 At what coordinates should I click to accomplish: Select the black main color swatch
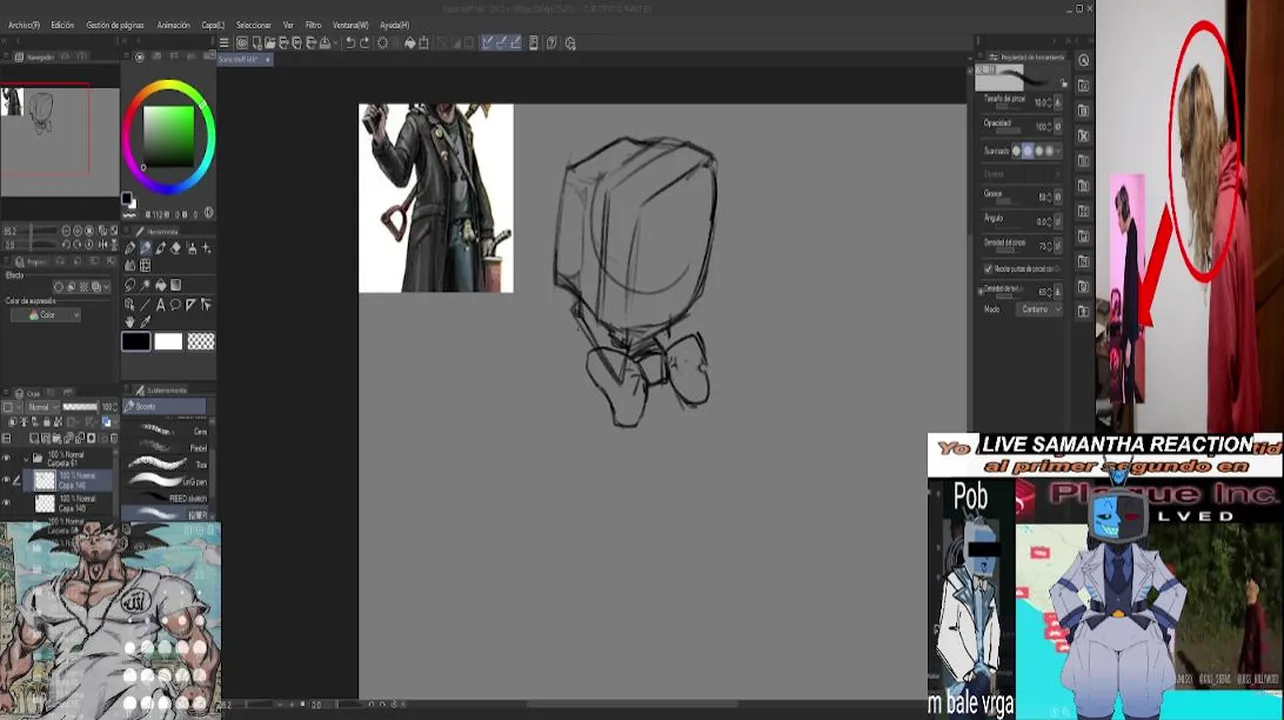coord(136,342)
